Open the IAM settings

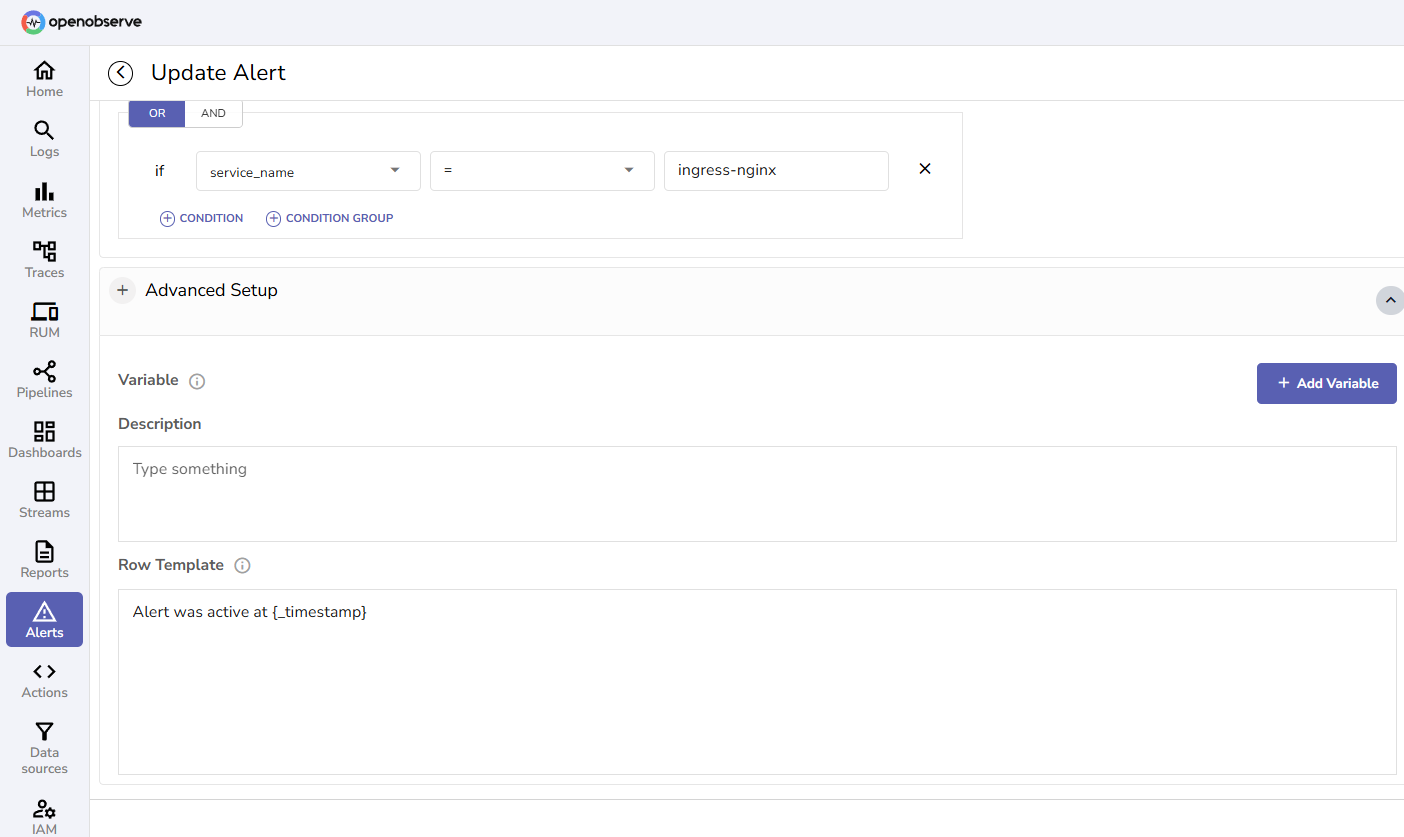coord(44,815)
